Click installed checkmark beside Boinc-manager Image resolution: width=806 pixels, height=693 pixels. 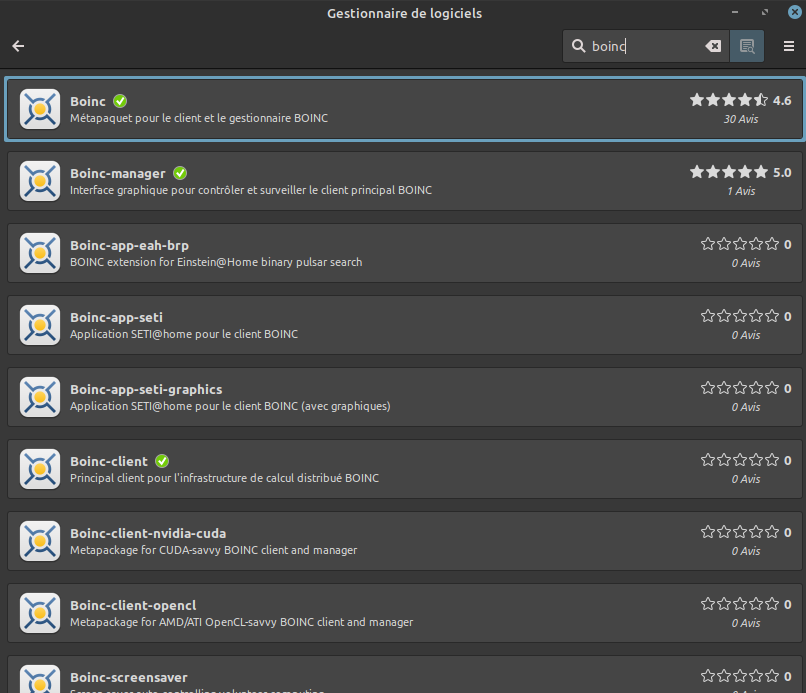[180, 173]
